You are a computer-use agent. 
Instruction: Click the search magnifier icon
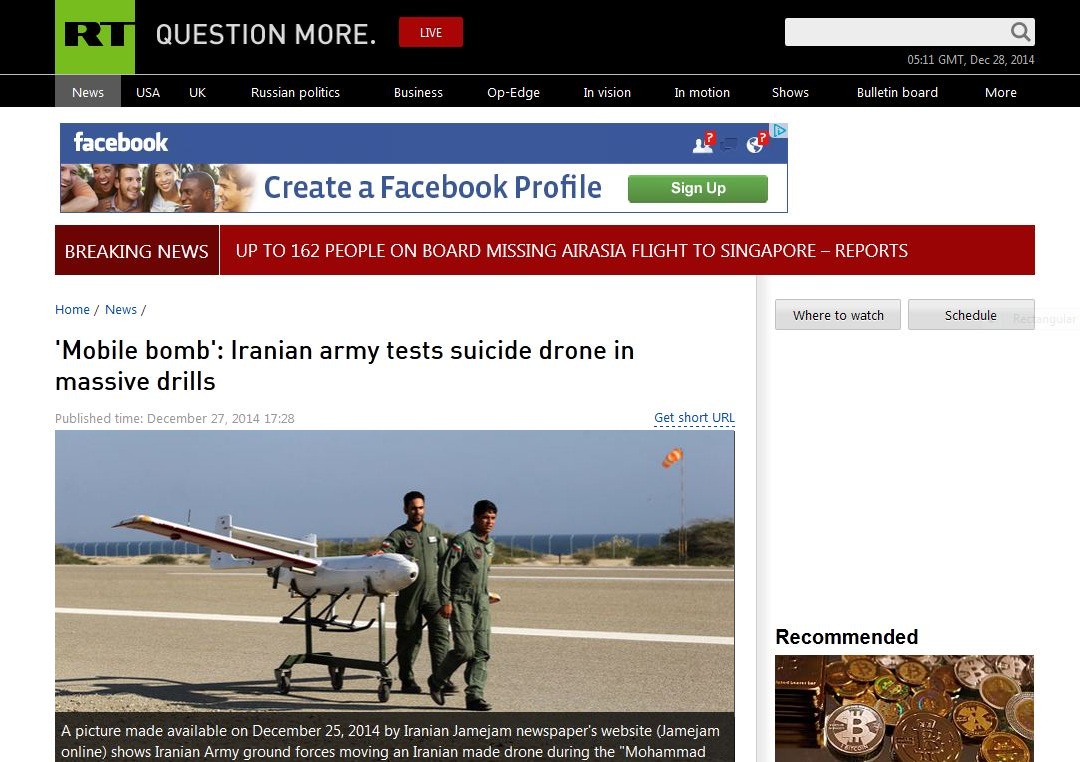coord(1020,32)
